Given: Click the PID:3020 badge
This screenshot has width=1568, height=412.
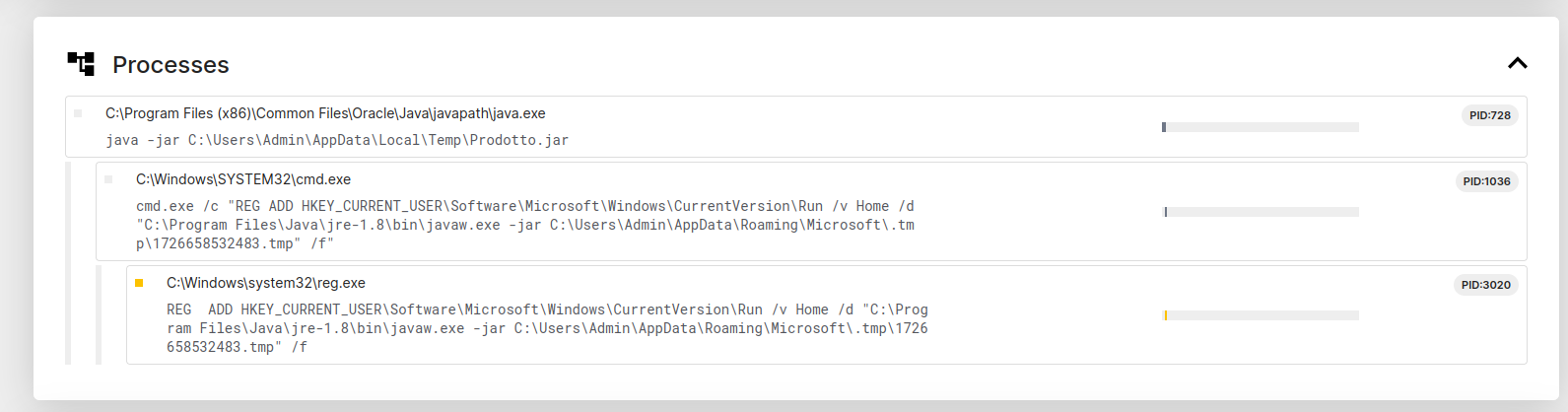Looking at the screenshot, I should pos(1485,285).
